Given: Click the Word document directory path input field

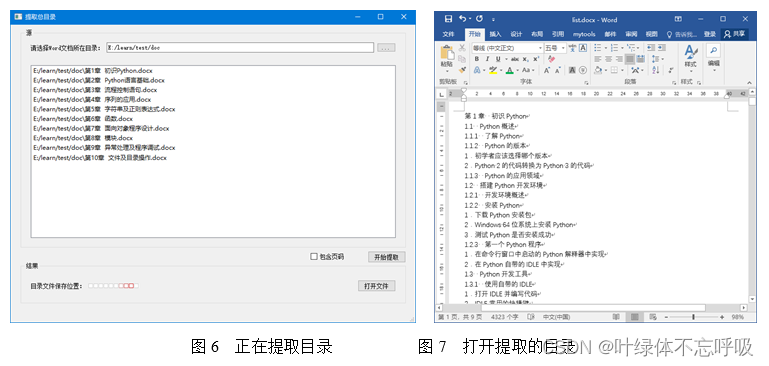Looking at the screenshot, I should (x=240, y=48).
